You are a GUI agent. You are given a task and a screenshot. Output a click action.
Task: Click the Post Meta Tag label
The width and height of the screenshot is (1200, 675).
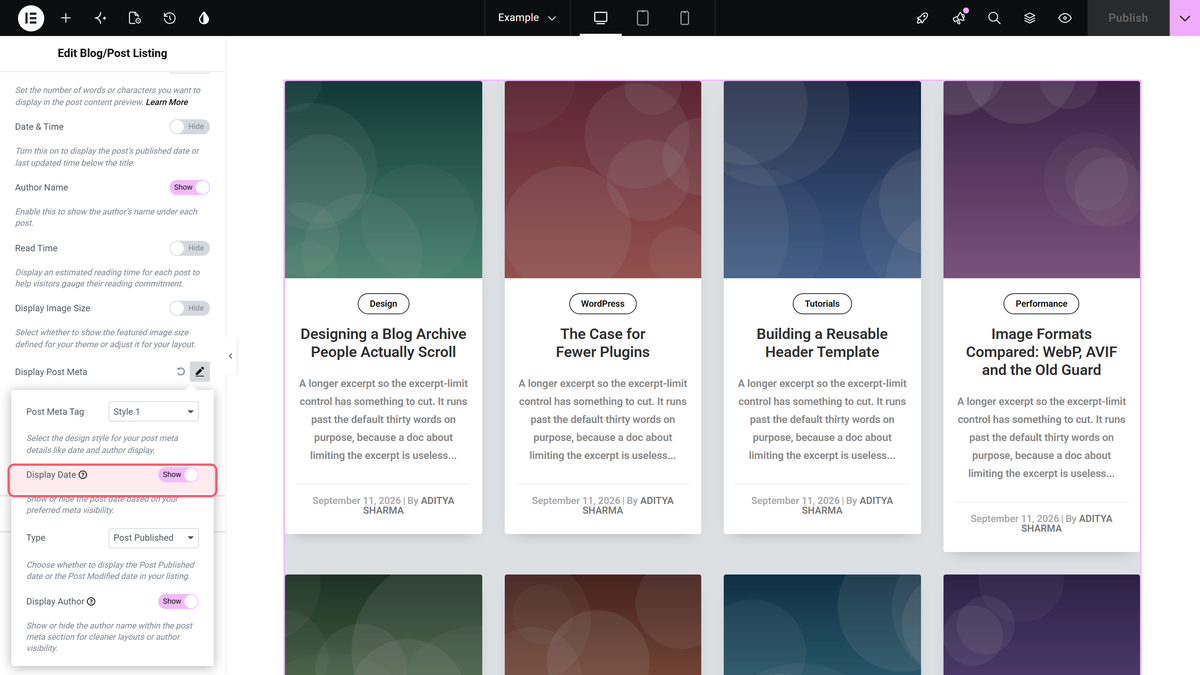click(55, 412)
